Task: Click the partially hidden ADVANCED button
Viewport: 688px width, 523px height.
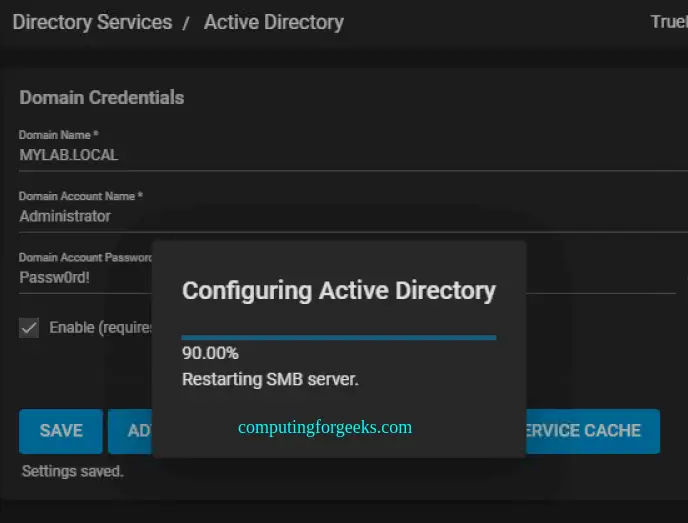Action: (x=130, y=431)
